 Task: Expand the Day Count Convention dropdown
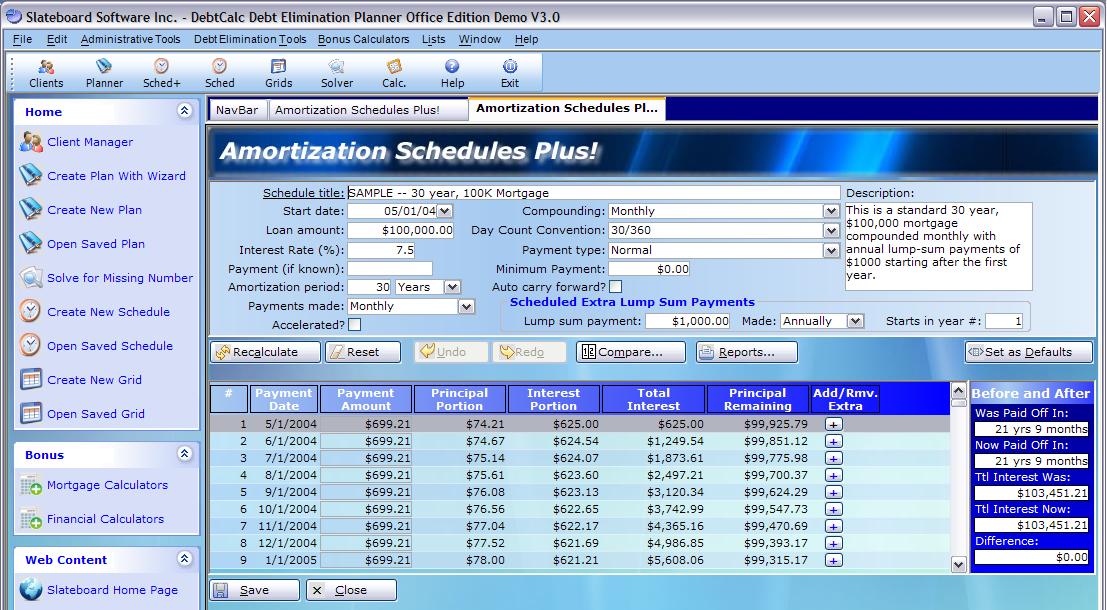pos(830,230)
